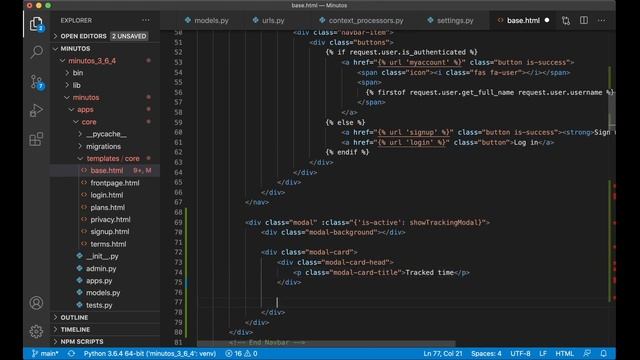The width and height of the screenshot is (640, 360).
Task: Click unsaved dot on base.html tab
Action: click(547, 20)
